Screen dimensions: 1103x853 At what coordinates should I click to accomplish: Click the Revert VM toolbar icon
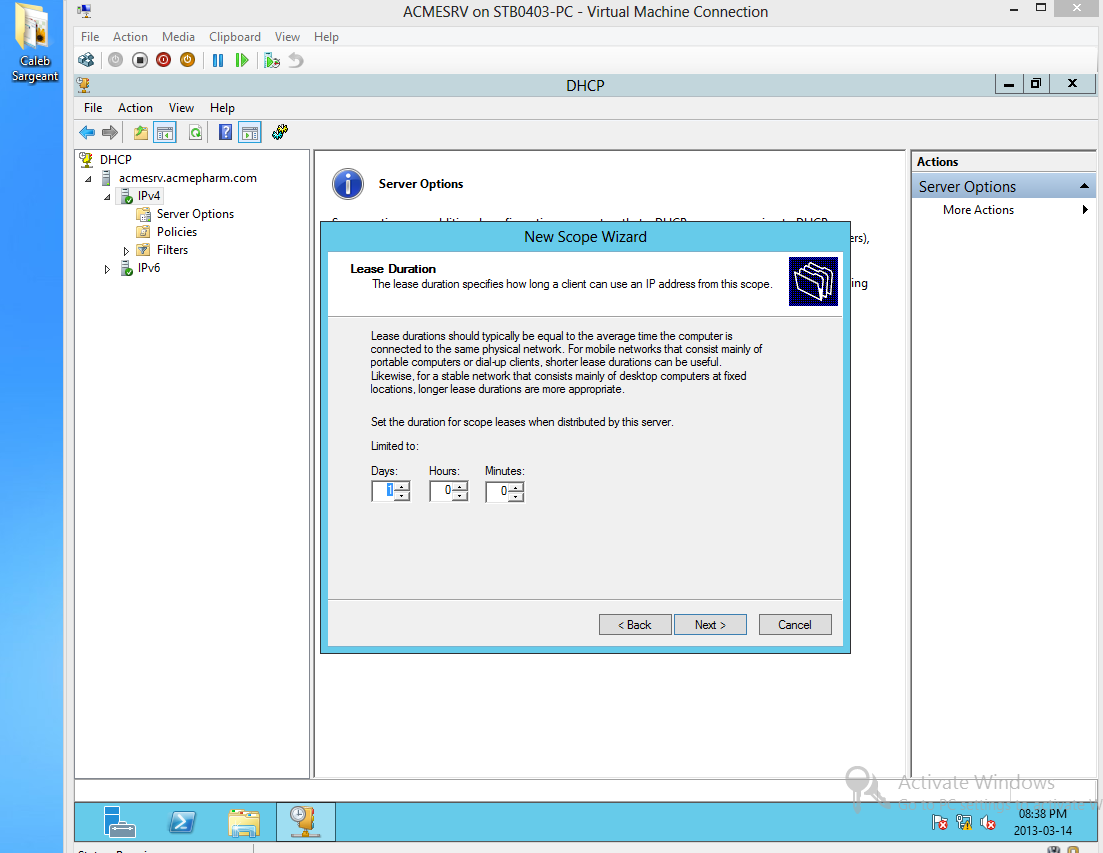(296, 60)
